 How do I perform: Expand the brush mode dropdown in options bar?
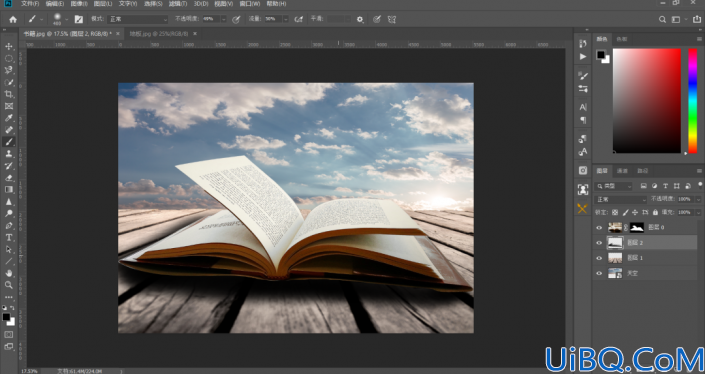(x=138, y=19)
